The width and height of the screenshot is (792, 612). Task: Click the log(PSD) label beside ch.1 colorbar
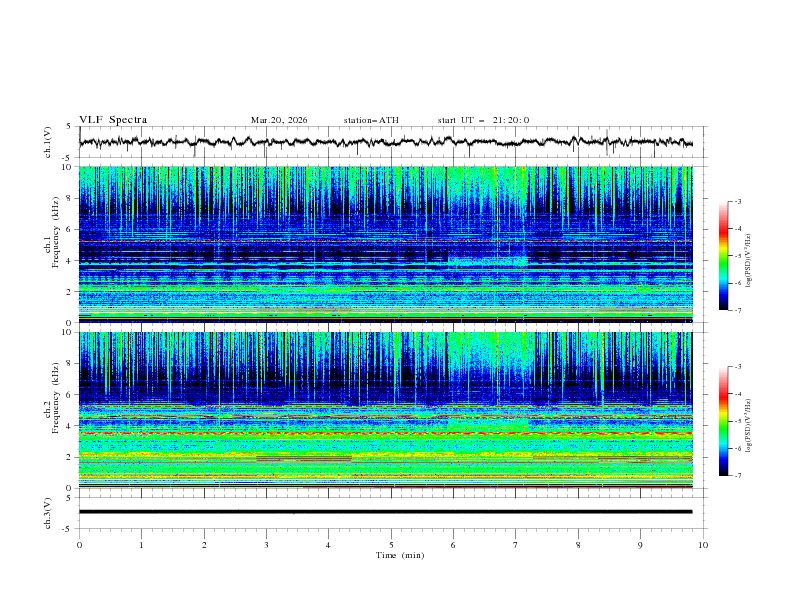tap(749, 261)
